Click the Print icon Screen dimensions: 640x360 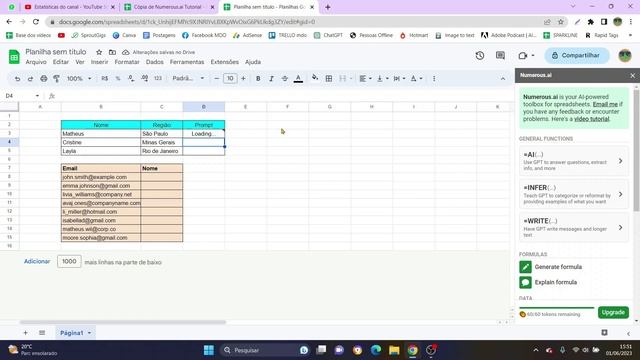click(x=44, y=78)
